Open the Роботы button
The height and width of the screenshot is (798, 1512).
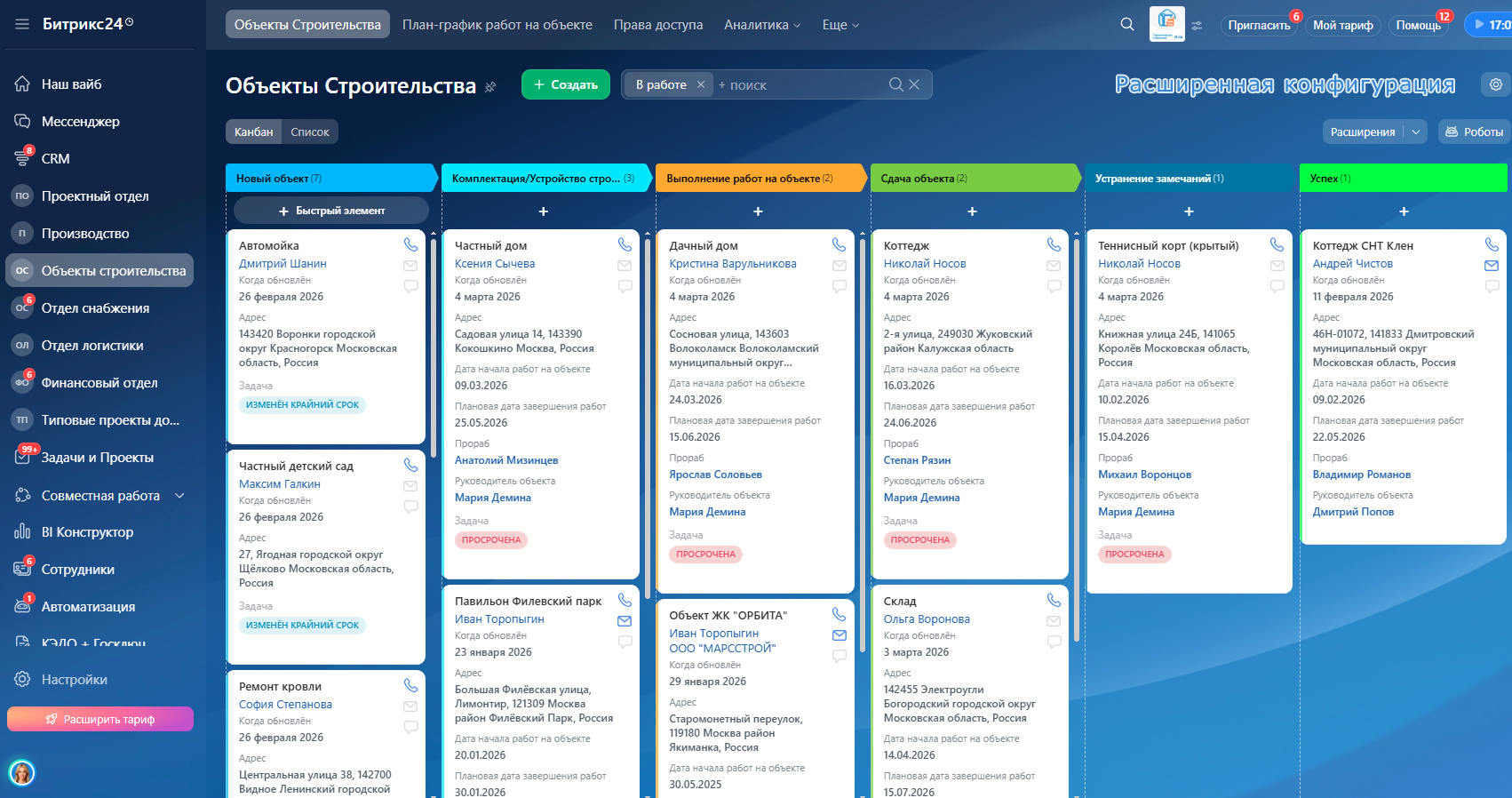tap(1475, 132)
